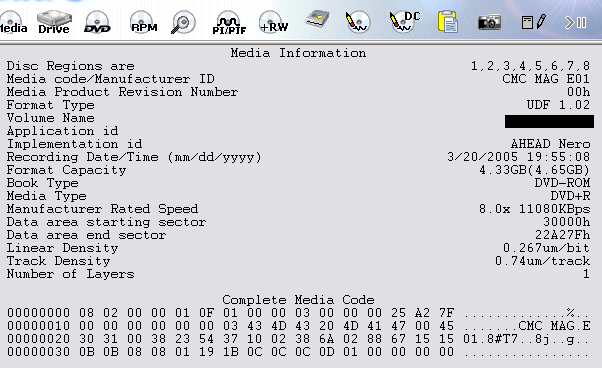Click the 'Track Density' label
Screen dimensions: 602x368
[58, 261]
